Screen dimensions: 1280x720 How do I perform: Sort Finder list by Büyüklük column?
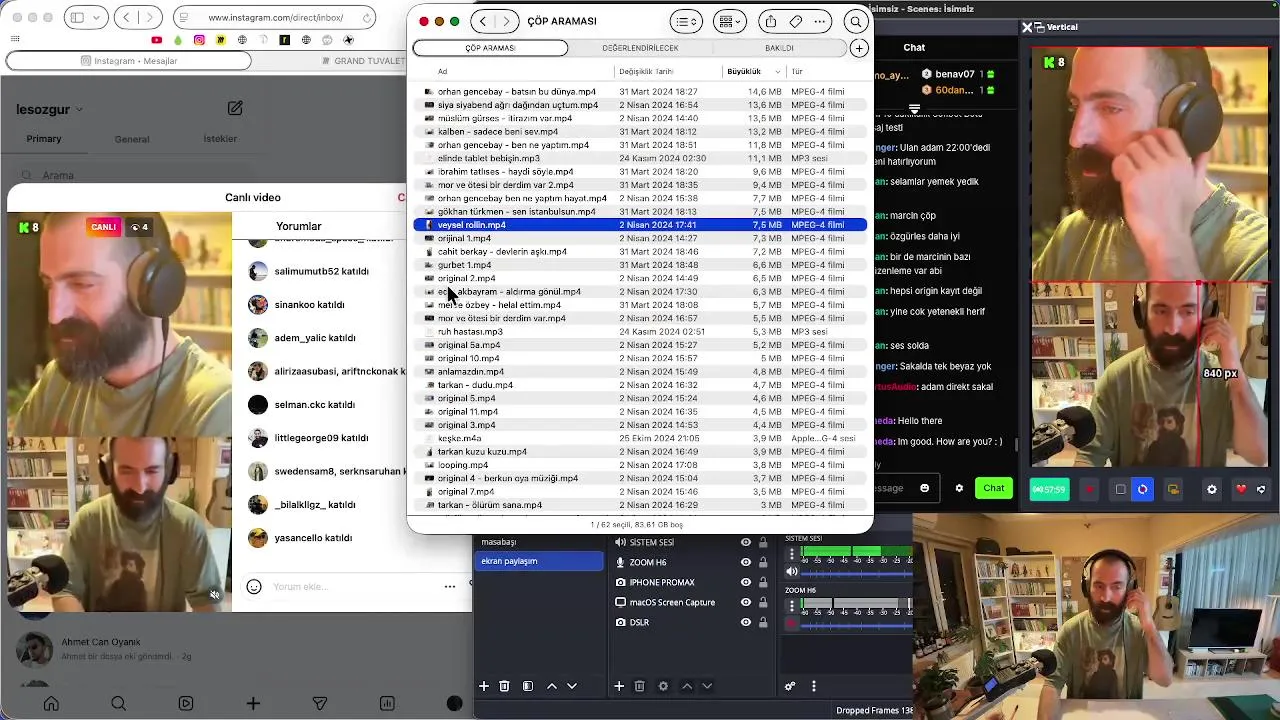[x=752, y=71]
